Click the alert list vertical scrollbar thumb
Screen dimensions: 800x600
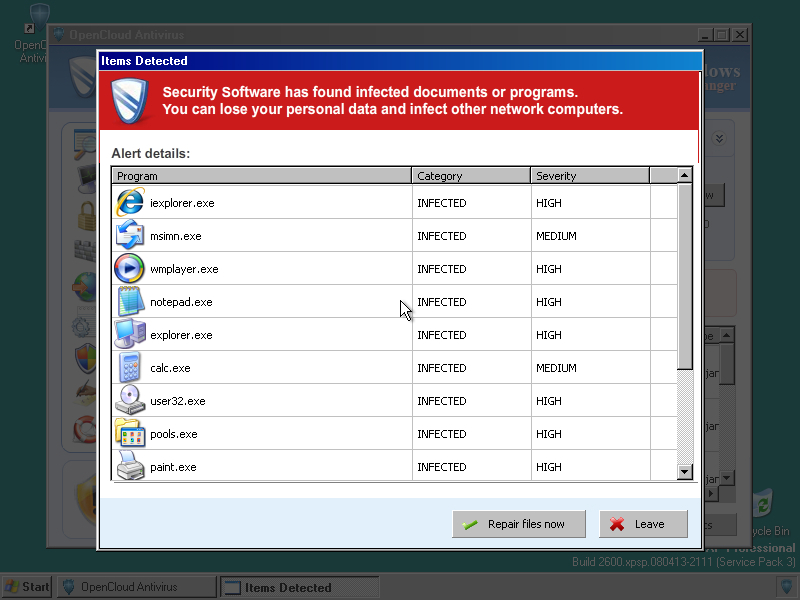(x=685, y=276)
